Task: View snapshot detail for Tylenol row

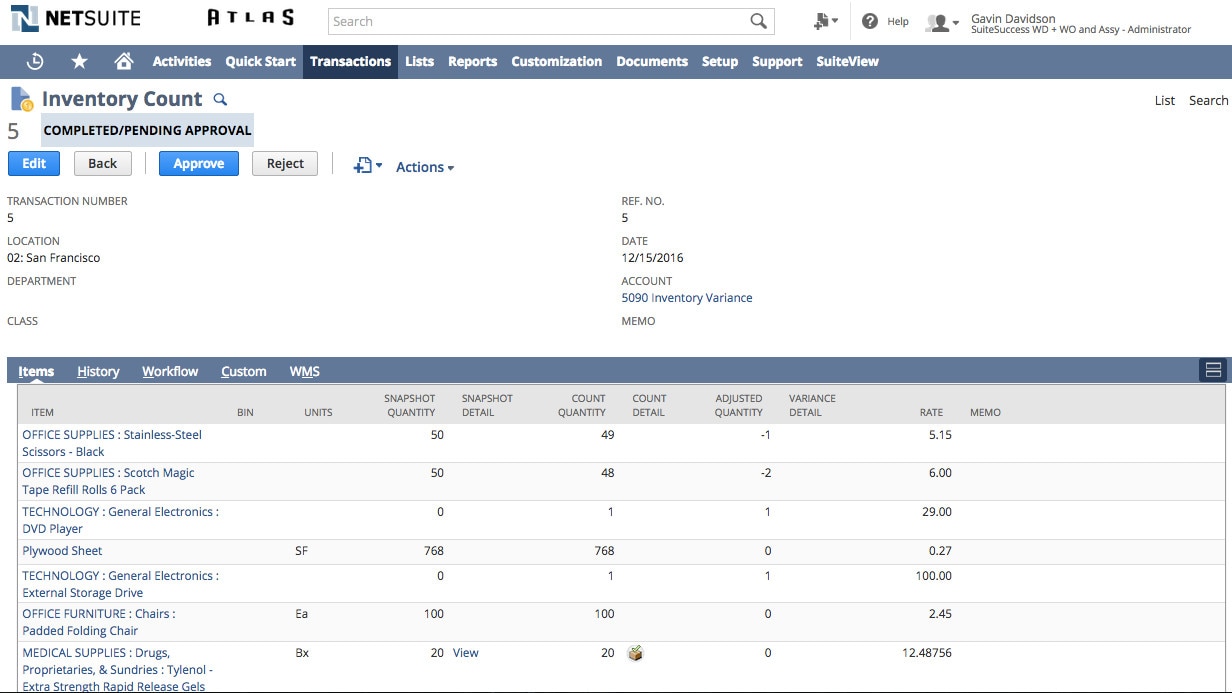Action: coord(465,653)
